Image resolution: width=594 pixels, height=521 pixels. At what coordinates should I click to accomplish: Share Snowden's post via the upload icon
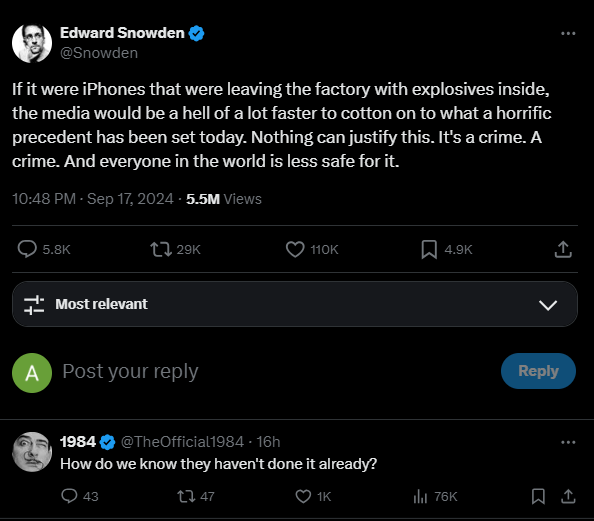click(563, 249)
